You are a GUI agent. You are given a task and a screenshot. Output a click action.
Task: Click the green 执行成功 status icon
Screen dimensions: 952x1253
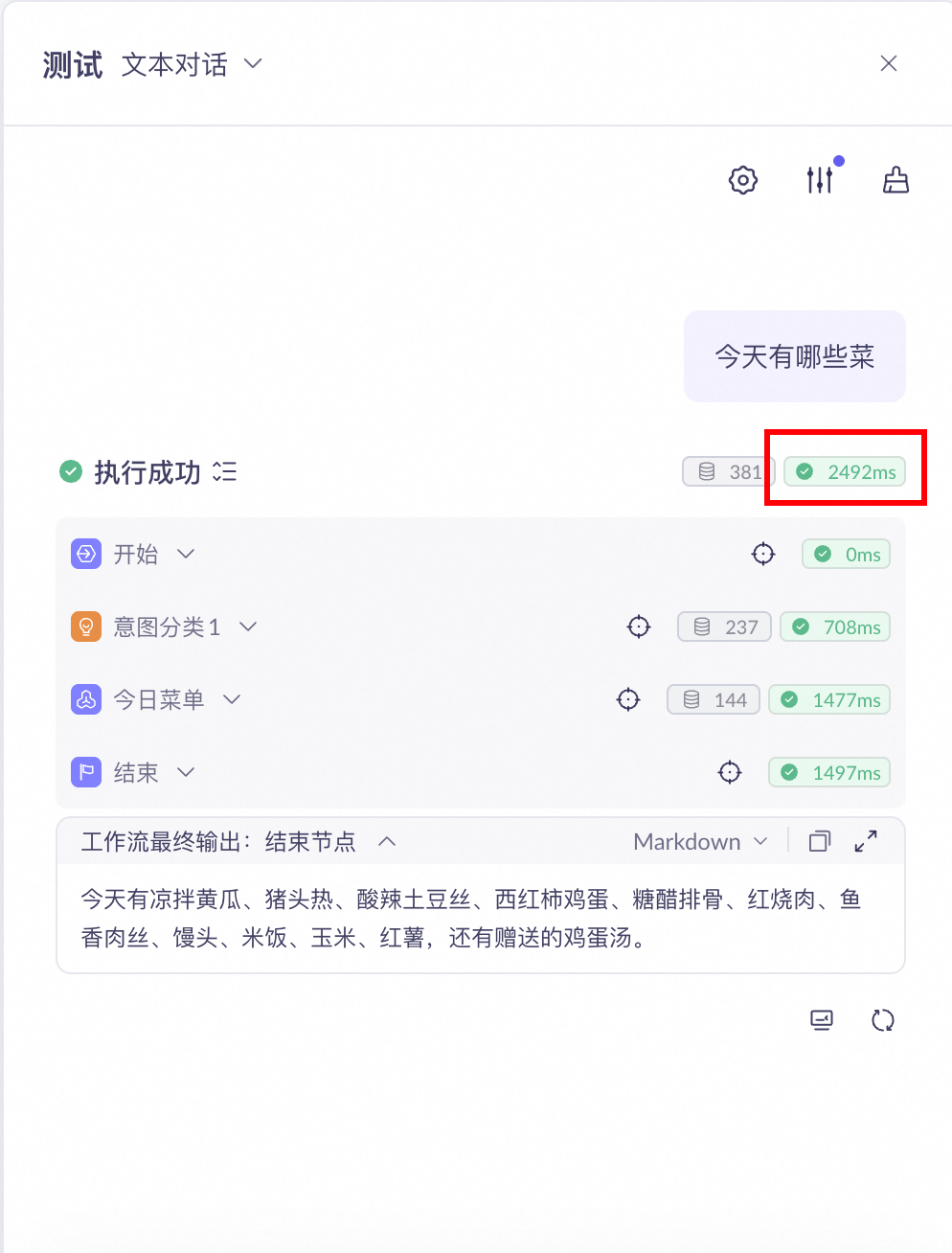(71, 471)
